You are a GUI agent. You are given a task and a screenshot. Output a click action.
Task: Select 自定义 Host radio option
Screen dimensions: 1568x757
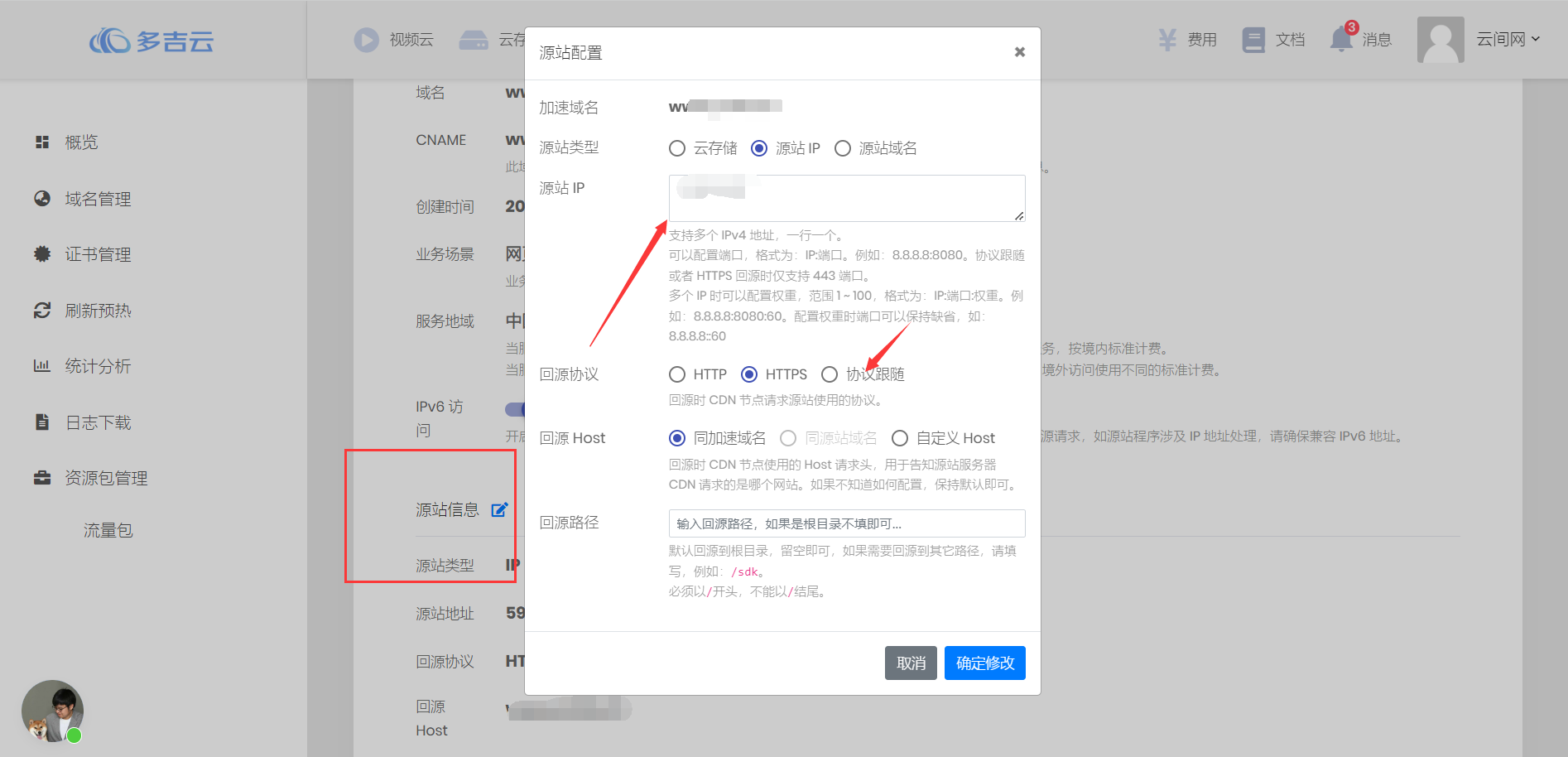[x=900, y=437]
